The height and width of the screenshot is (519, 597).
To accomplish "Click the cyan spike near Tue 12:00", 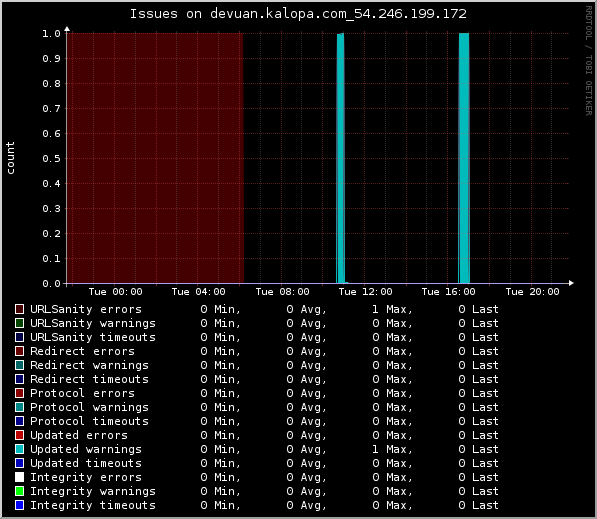I will 340,158.
